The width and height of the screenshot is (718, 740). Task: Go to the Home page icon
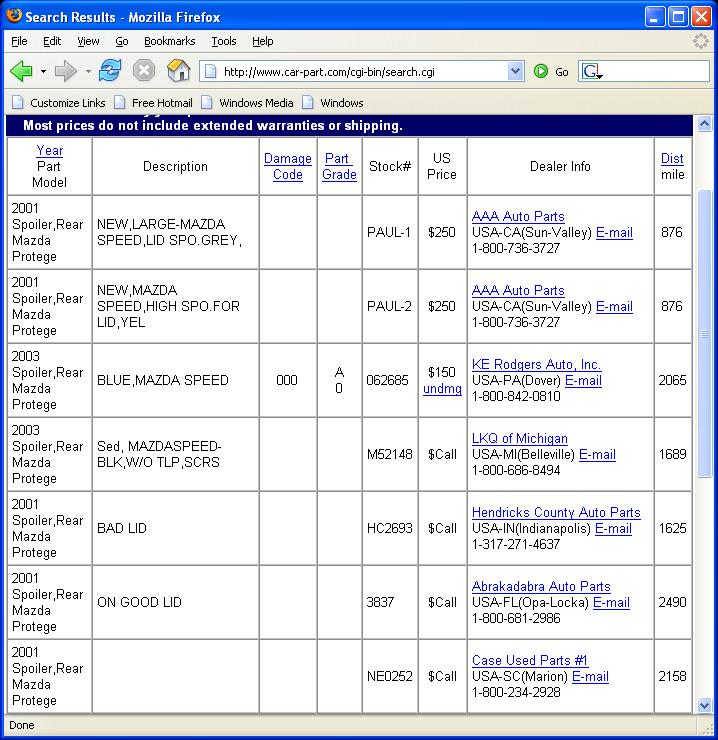pos(178,71)
